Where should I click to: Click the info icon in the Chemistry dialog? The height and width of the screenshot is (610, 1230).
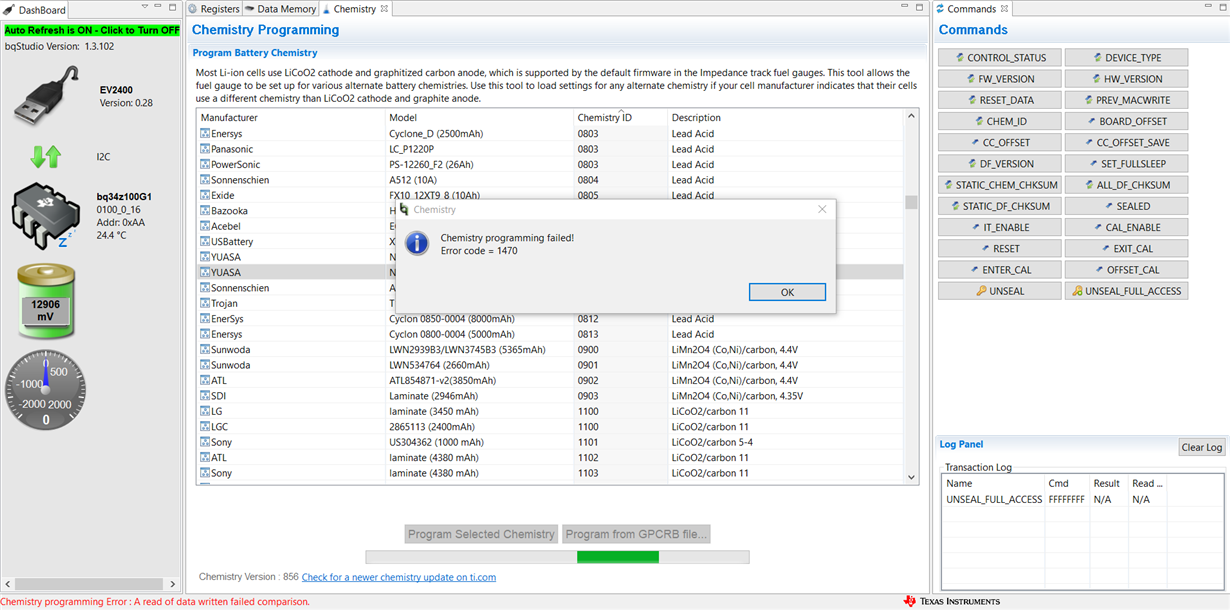coord(417,243)
